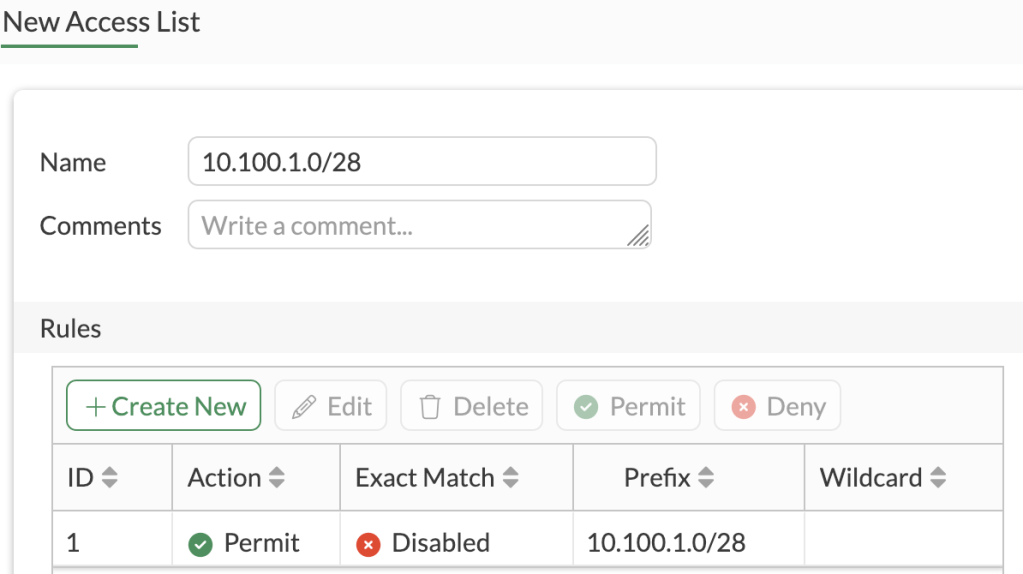This screenshot has width=1023, height=574.
Task: Click into the Comments text area
Action: [x=418, y=225]
